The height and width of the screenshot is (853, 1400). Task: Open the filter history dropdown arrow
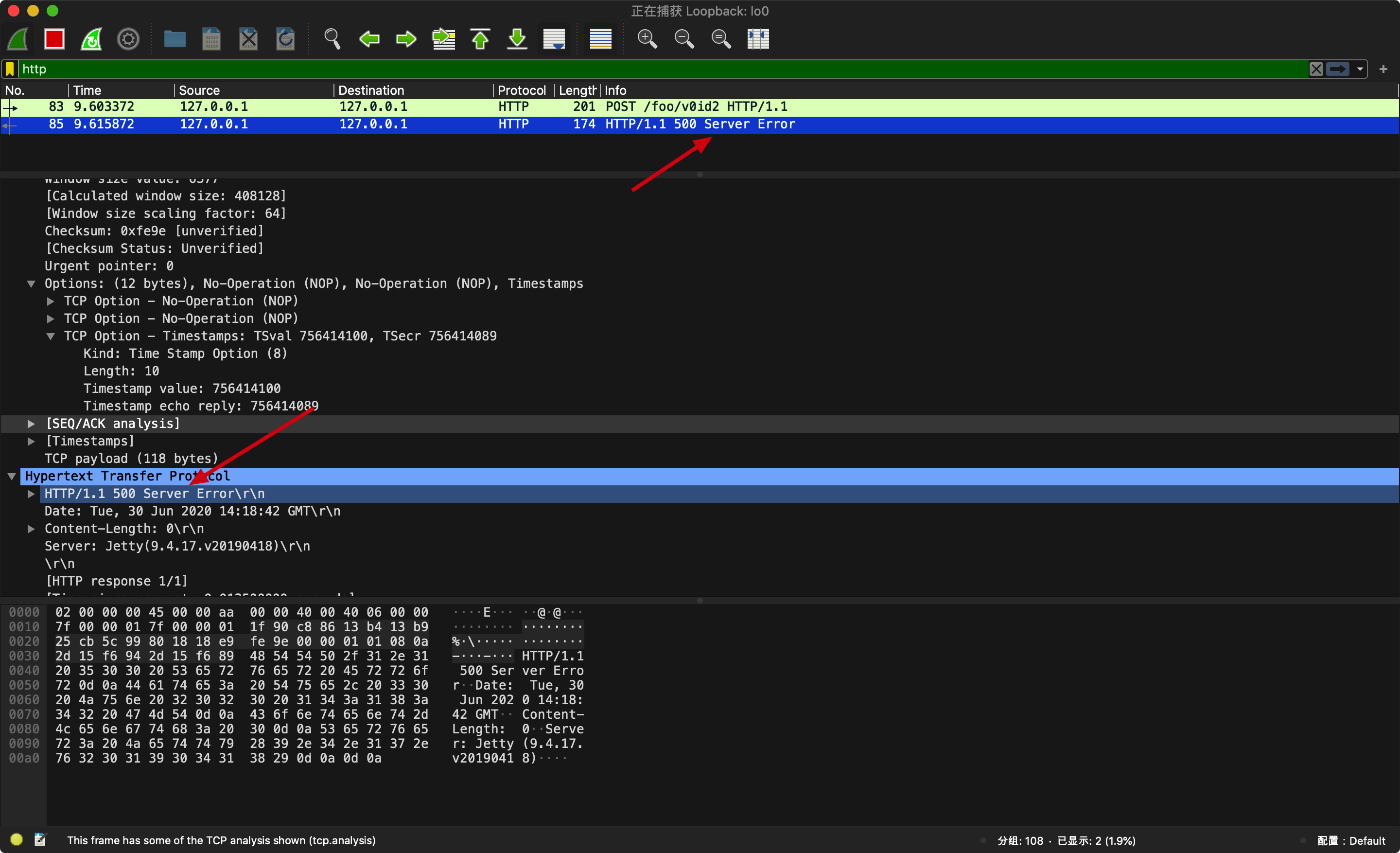pos(1360,70)
